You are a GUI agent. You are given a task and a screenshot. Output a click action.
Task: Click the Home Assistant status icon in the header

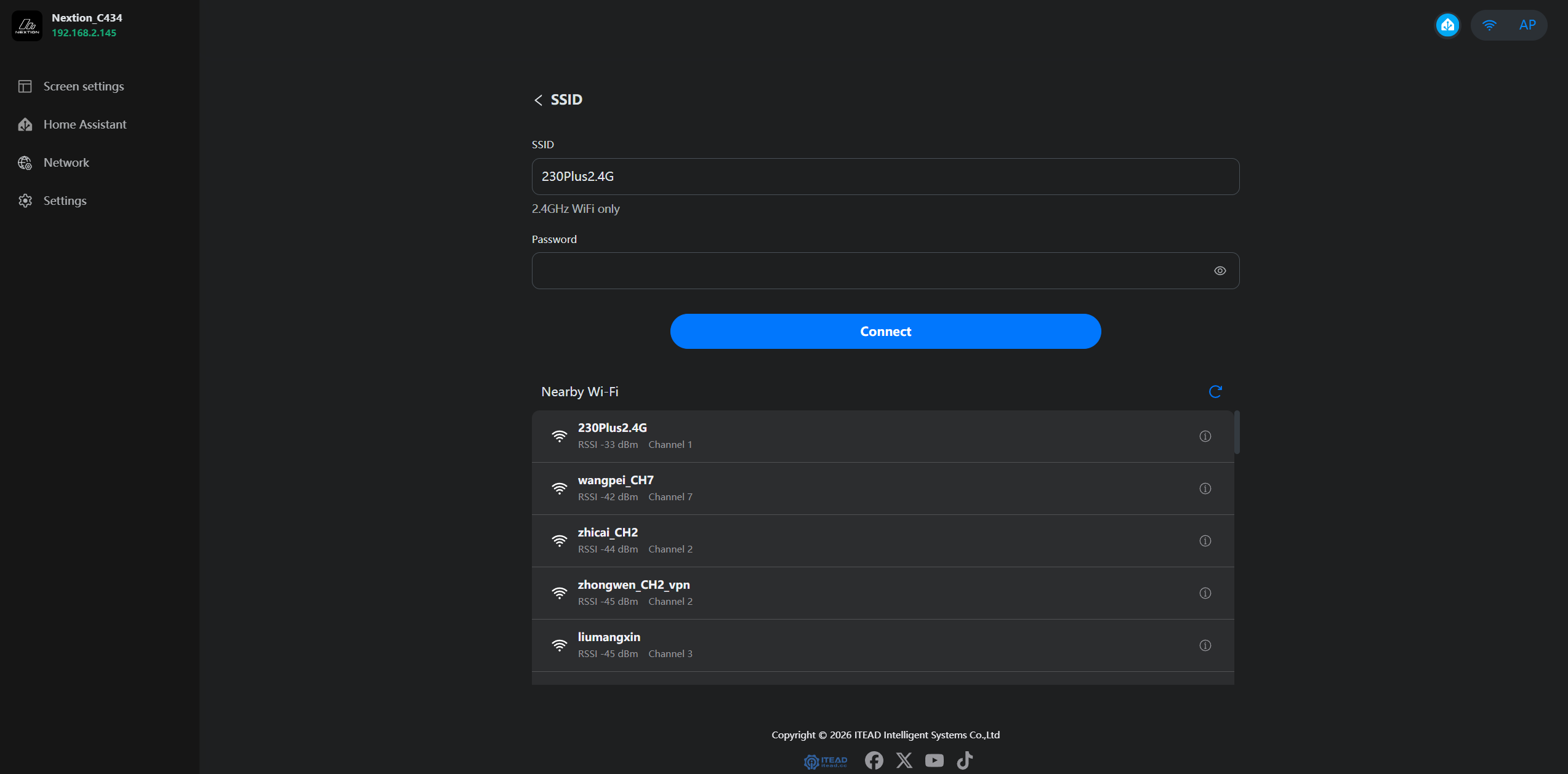pos(1447,25)
